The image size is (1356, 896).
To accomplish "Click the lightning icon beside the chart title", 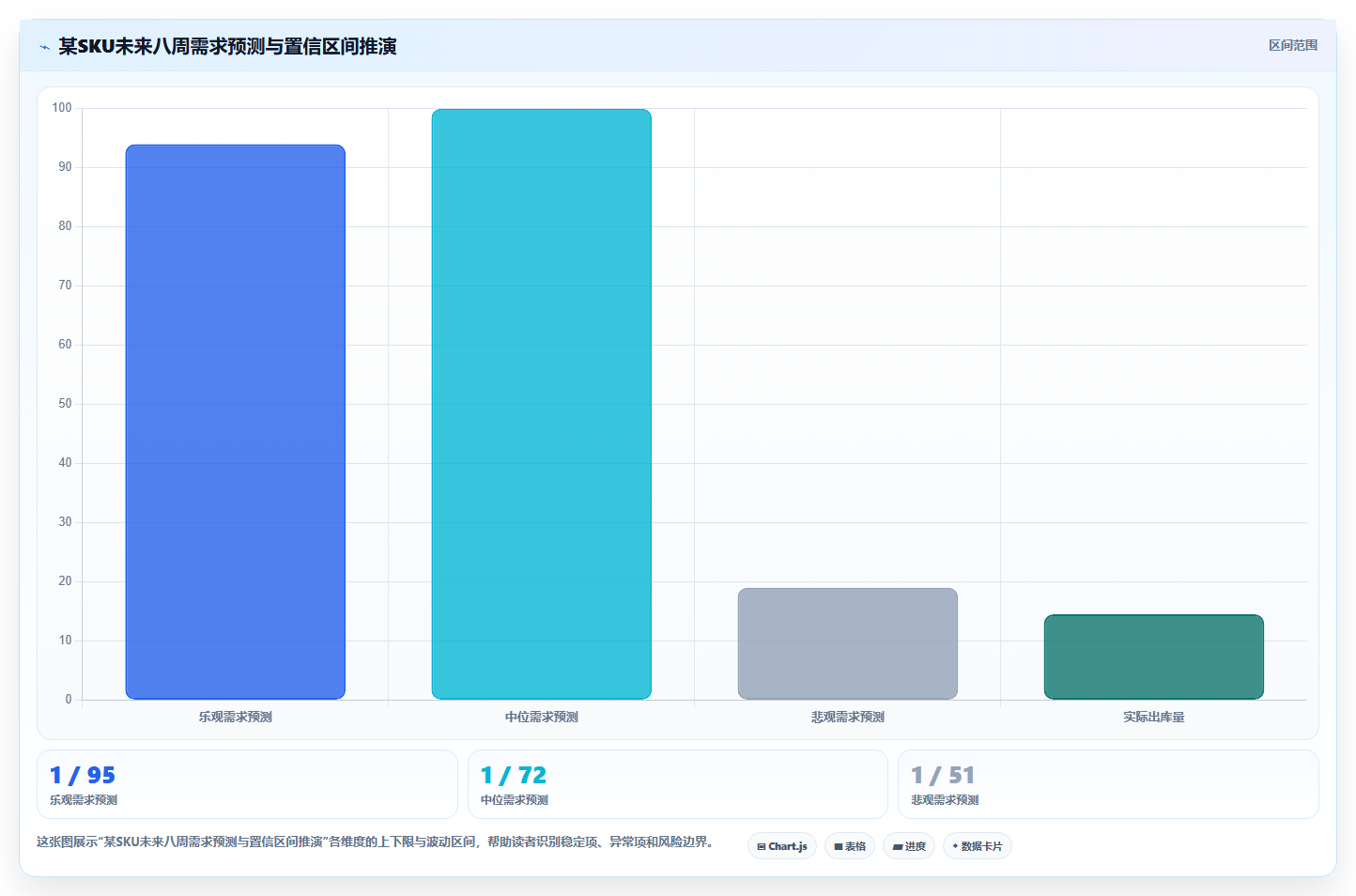I will coord(44,47).
